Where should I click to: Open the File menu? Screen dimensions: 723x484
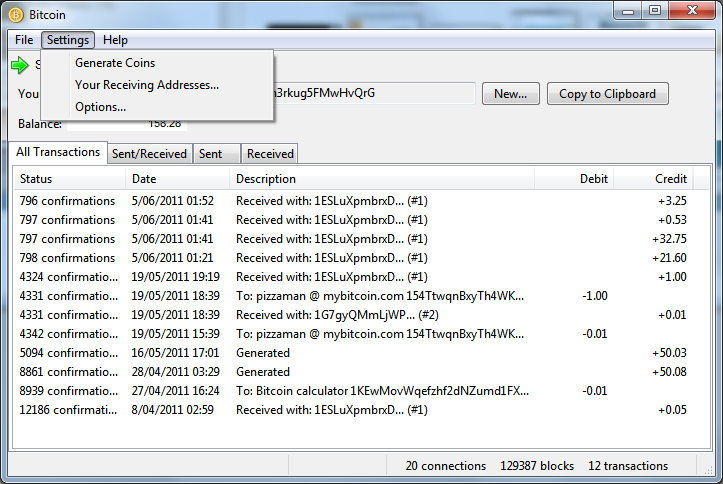[x=24, y=40]
